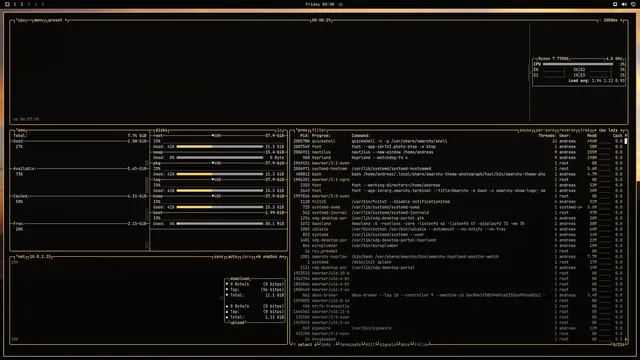This screenshot has width=640, height=360.
Task: Click the process list scroll-down arrow
Action: coord(626,340)
